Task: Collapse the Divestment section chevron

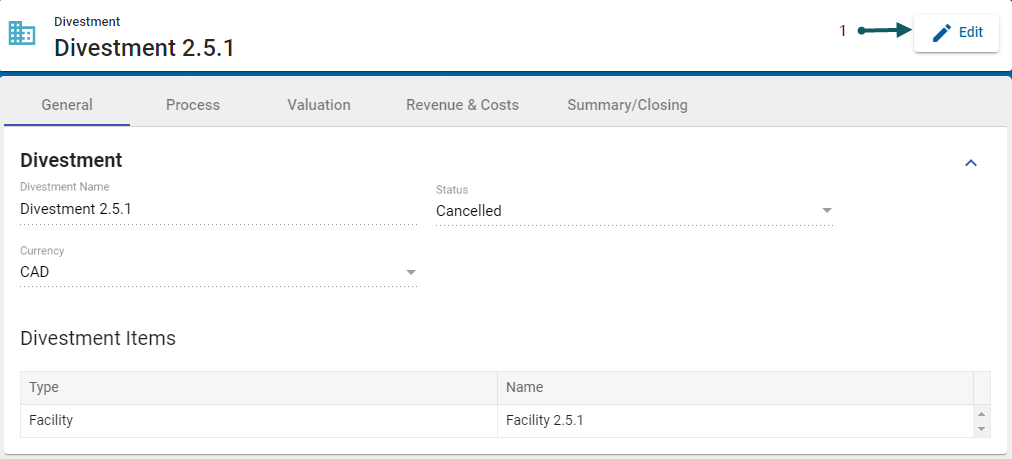Action: (x=970, y=163)
